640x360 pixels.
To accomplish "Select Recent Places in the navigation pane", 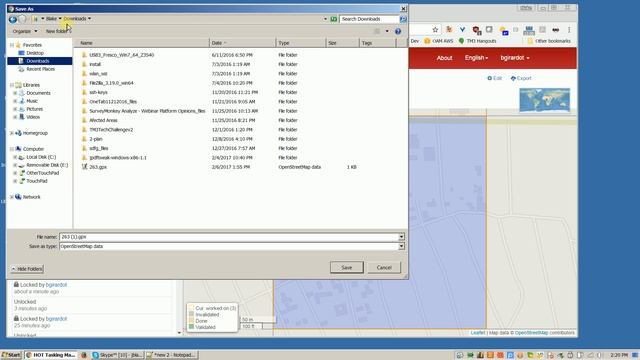I will [x=40, y=69].
